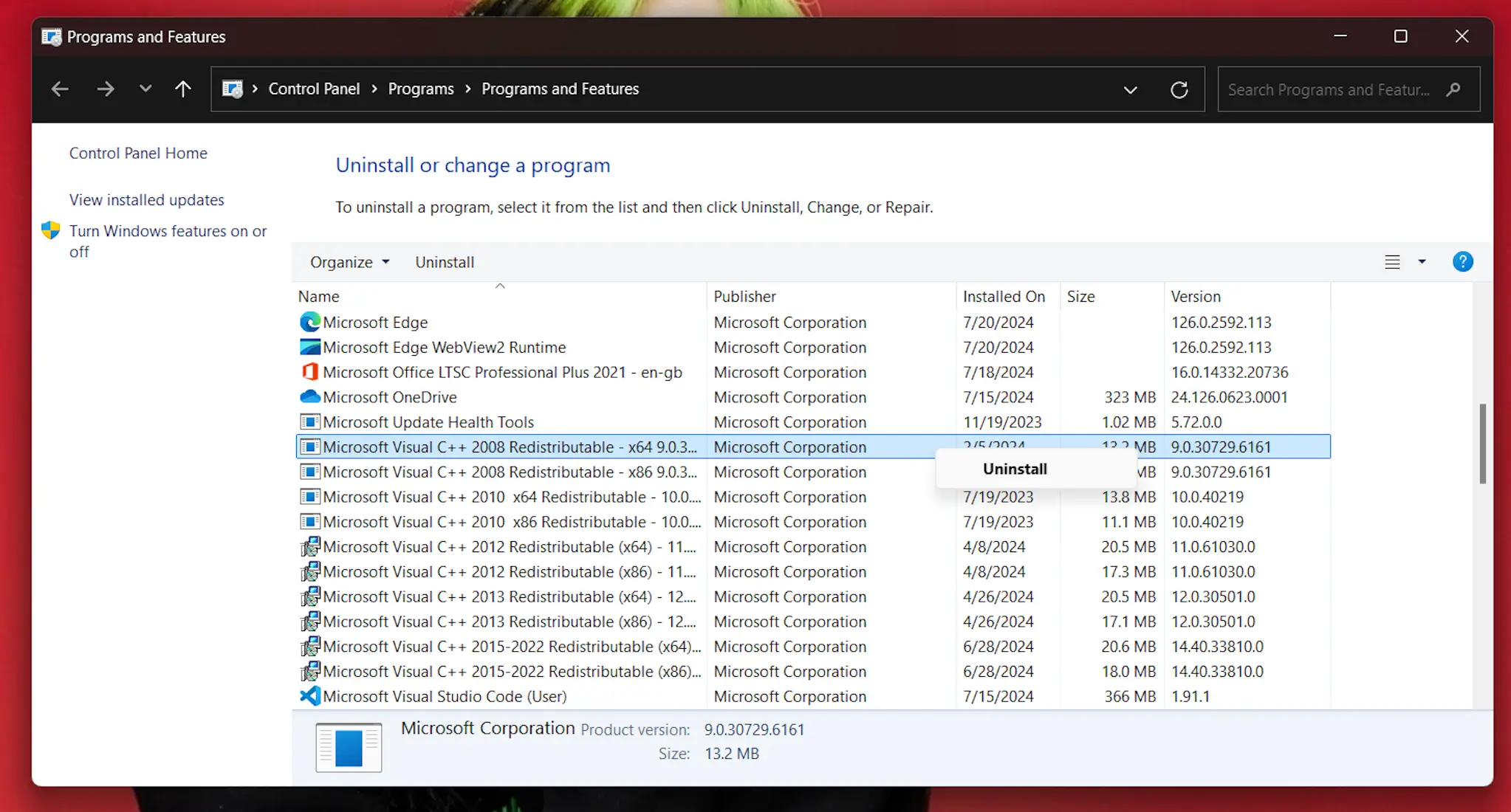Open Turn Windows features on or off

click(x=168, y=241)
